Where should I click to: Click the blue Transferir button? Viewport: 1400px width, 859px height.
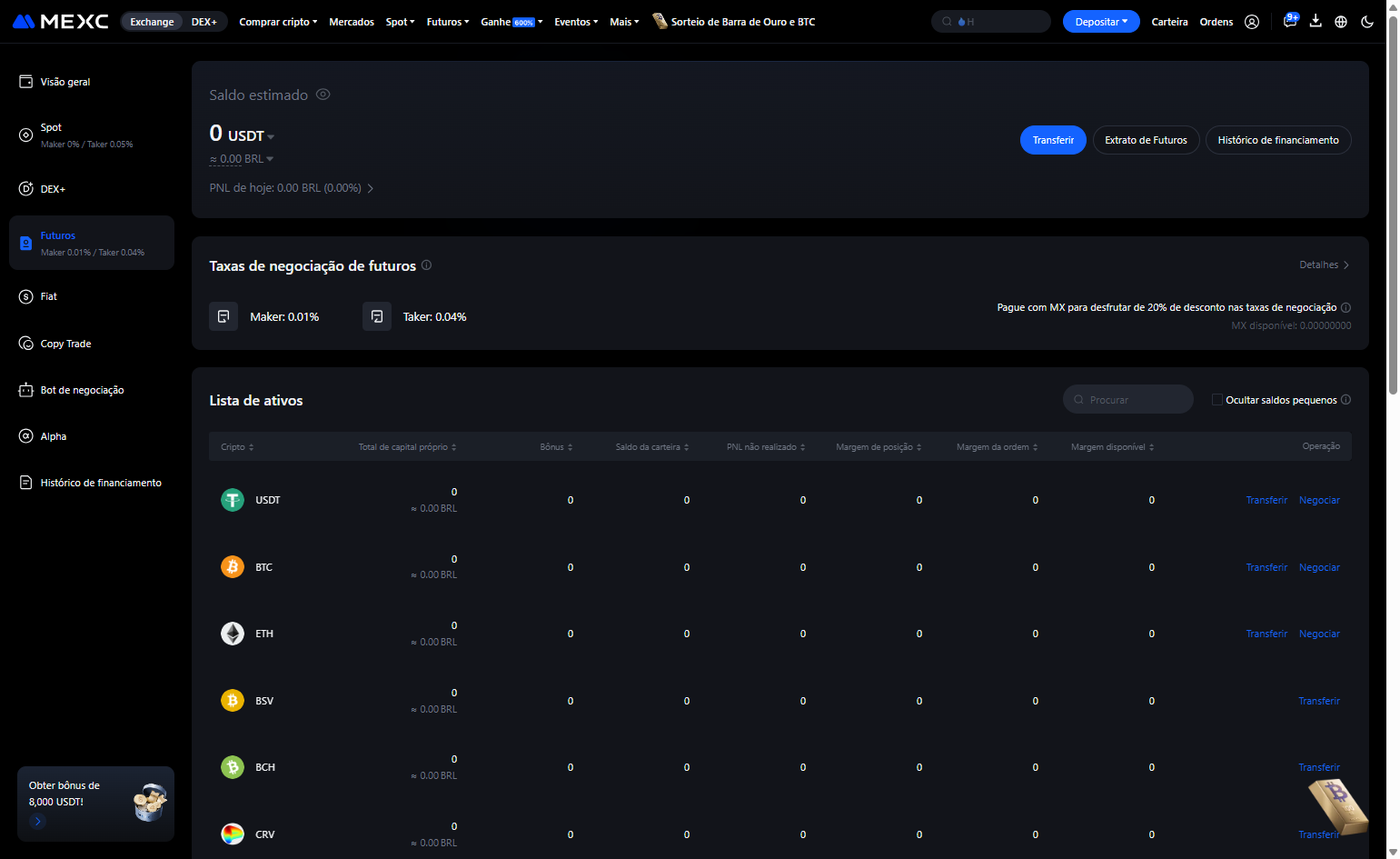tap(1053, 140)
